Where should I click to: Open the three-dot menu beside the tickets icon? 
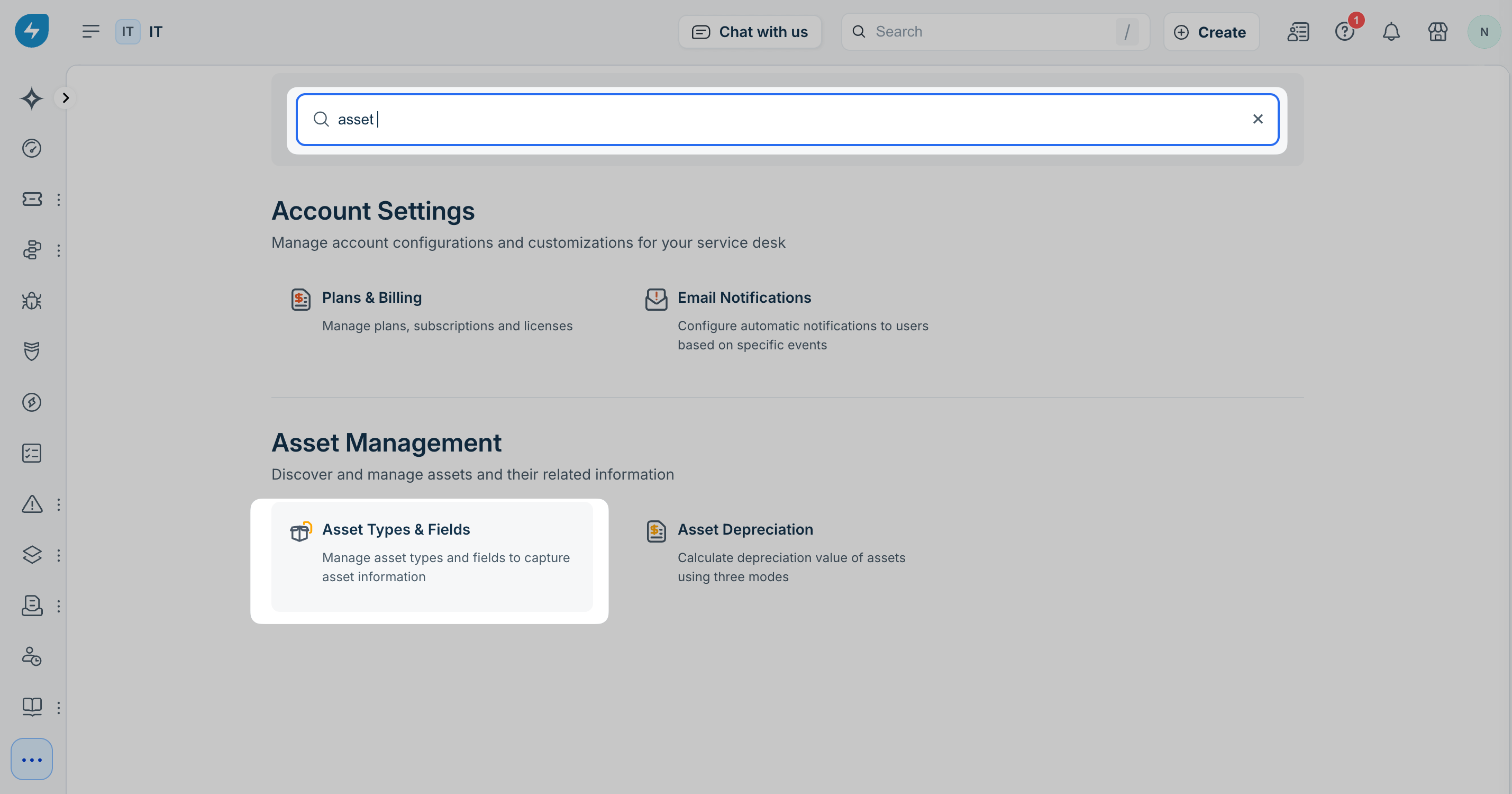[58, 200]
